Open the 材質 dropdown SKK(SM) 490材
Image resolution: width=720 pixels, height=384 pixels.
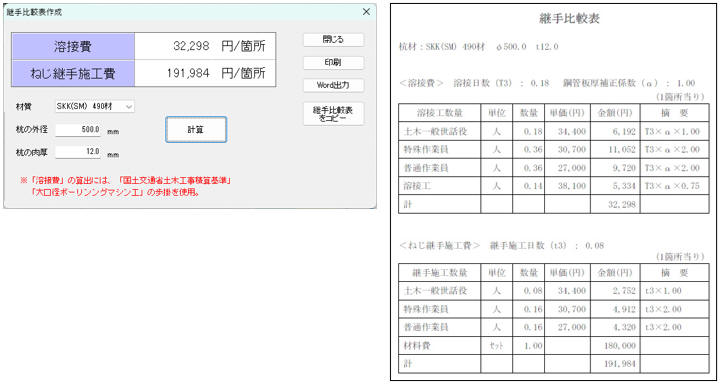point(95,107)
